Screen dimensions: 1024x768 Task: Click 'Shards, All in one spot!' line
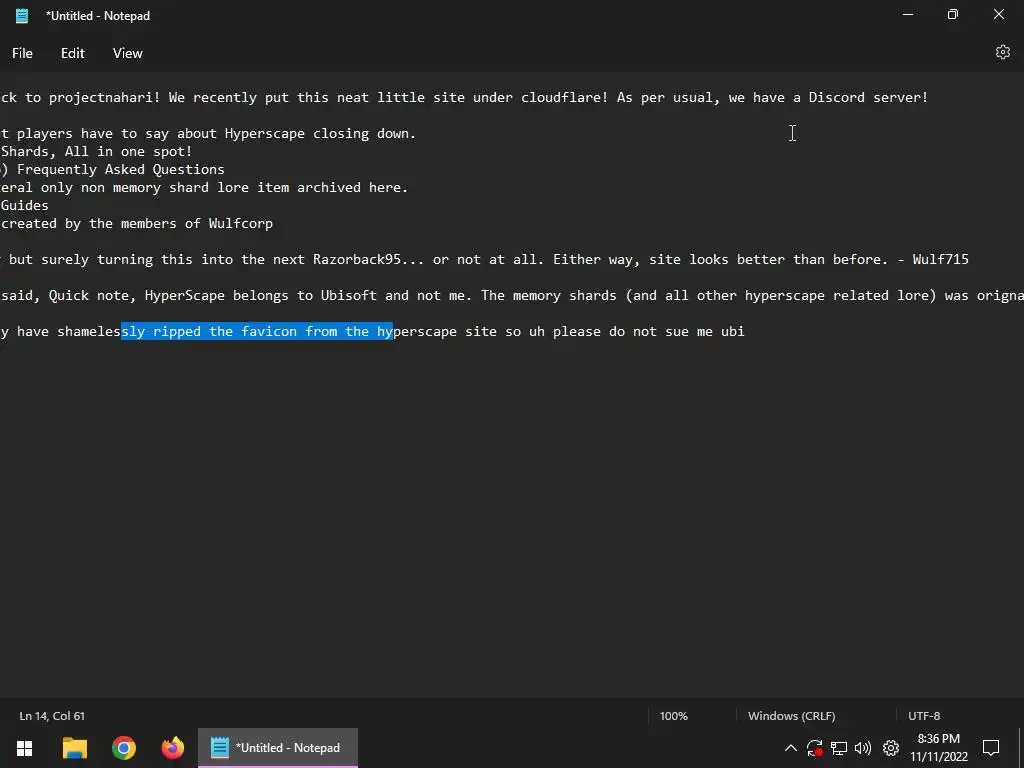click(x=97, y=152)
